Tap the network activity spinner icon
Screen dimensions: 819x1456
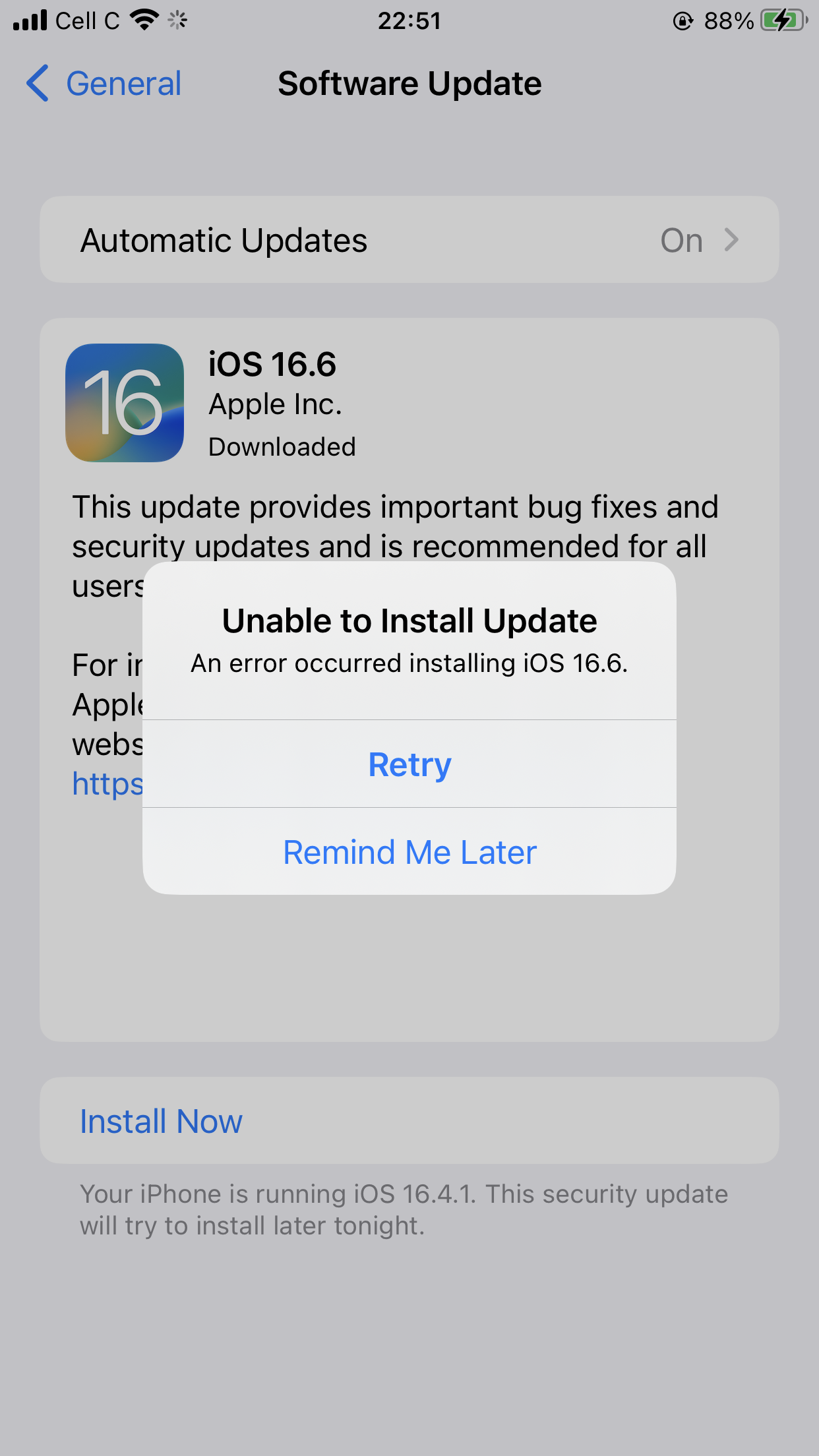click(x=177, y=20)
